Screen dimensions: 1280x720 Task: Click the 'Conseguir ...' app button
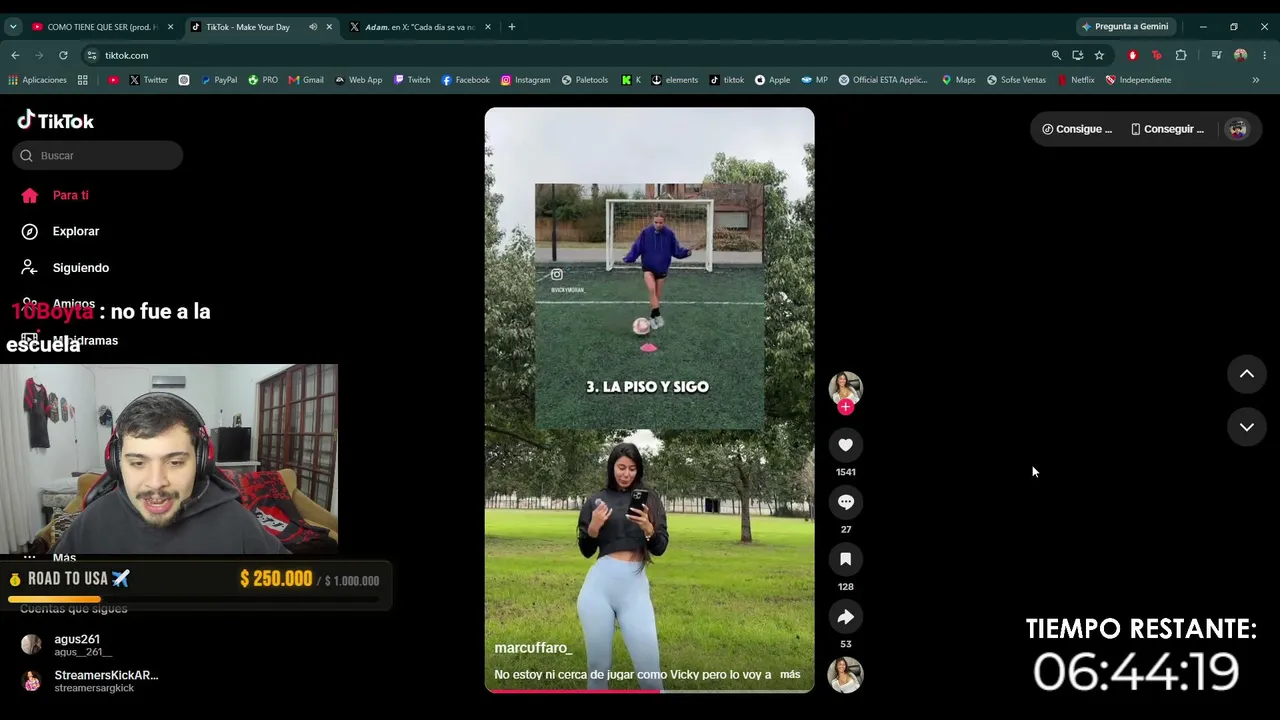point(1167,129)
